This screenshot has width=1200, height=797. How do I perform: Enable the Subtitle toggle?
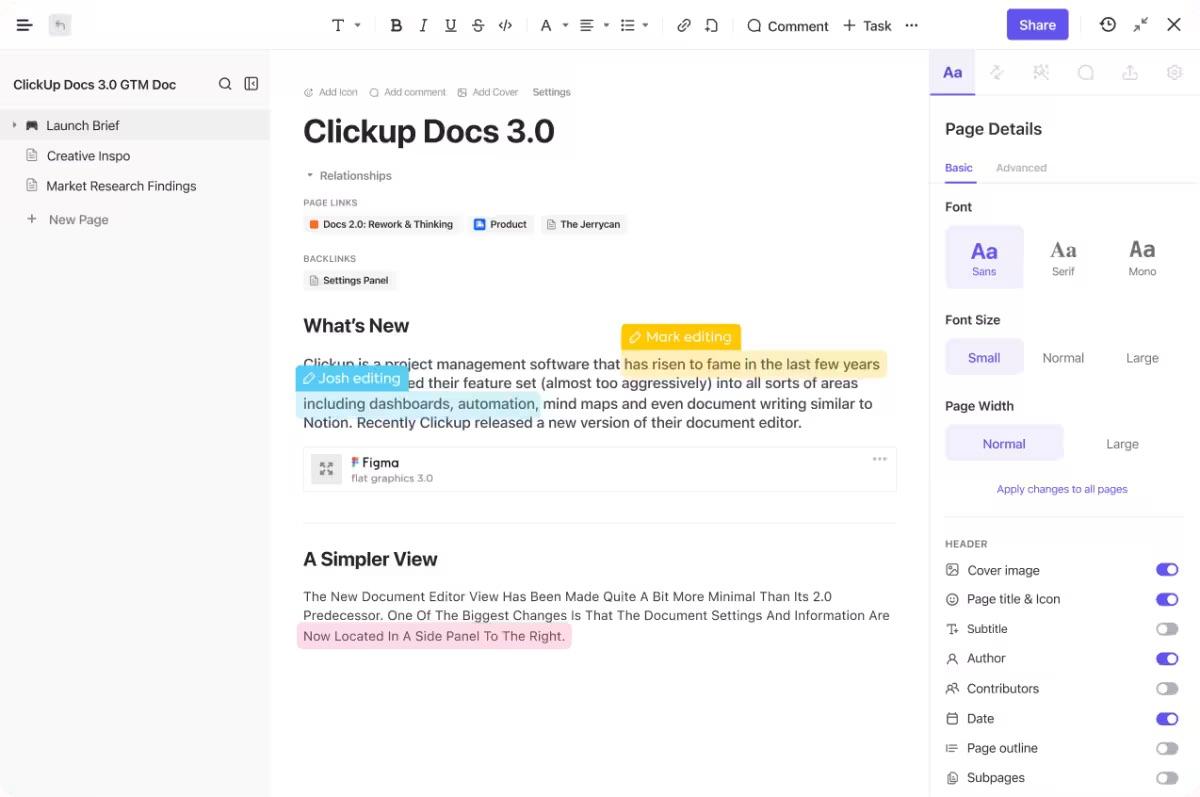point(1167,629)
